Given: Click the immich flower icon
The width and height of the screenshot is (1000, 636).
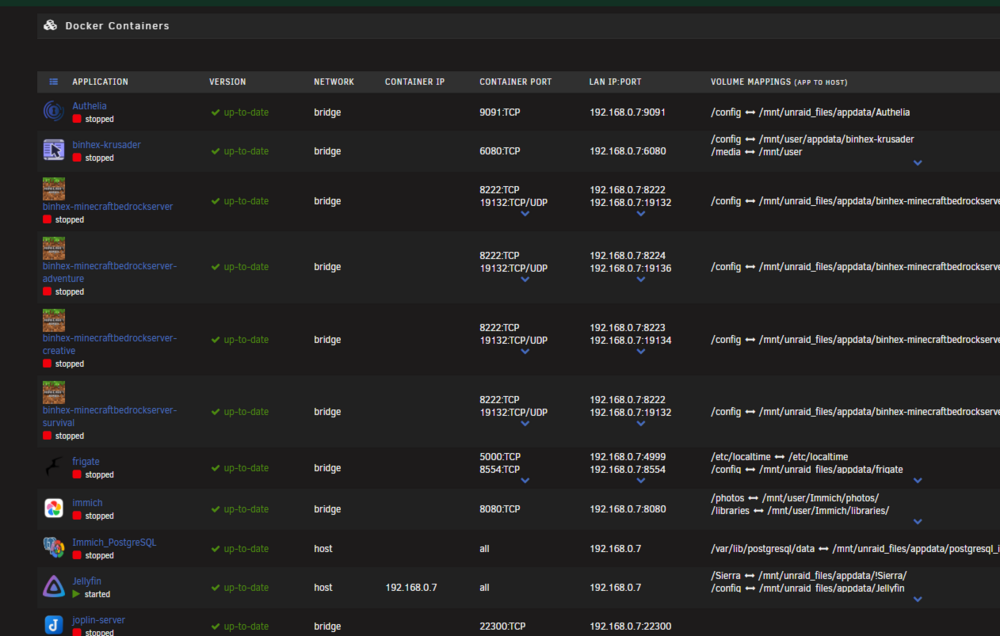Looking at the screenshot, I should (54, 508).
